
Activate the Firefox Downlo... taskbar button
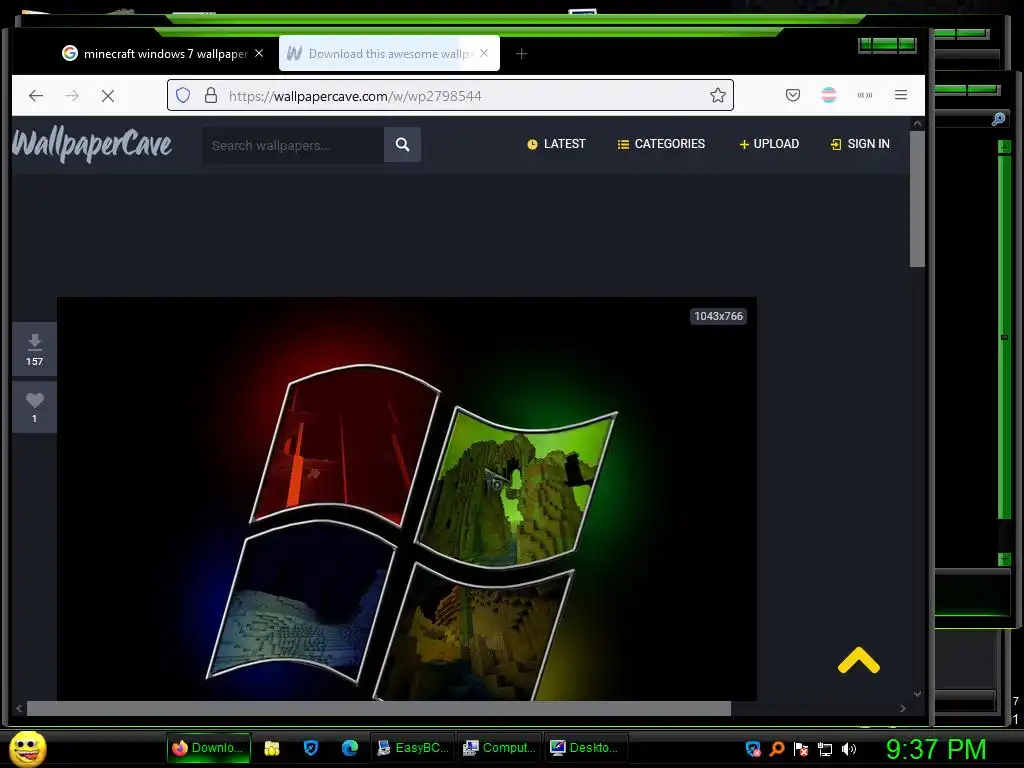208,748
